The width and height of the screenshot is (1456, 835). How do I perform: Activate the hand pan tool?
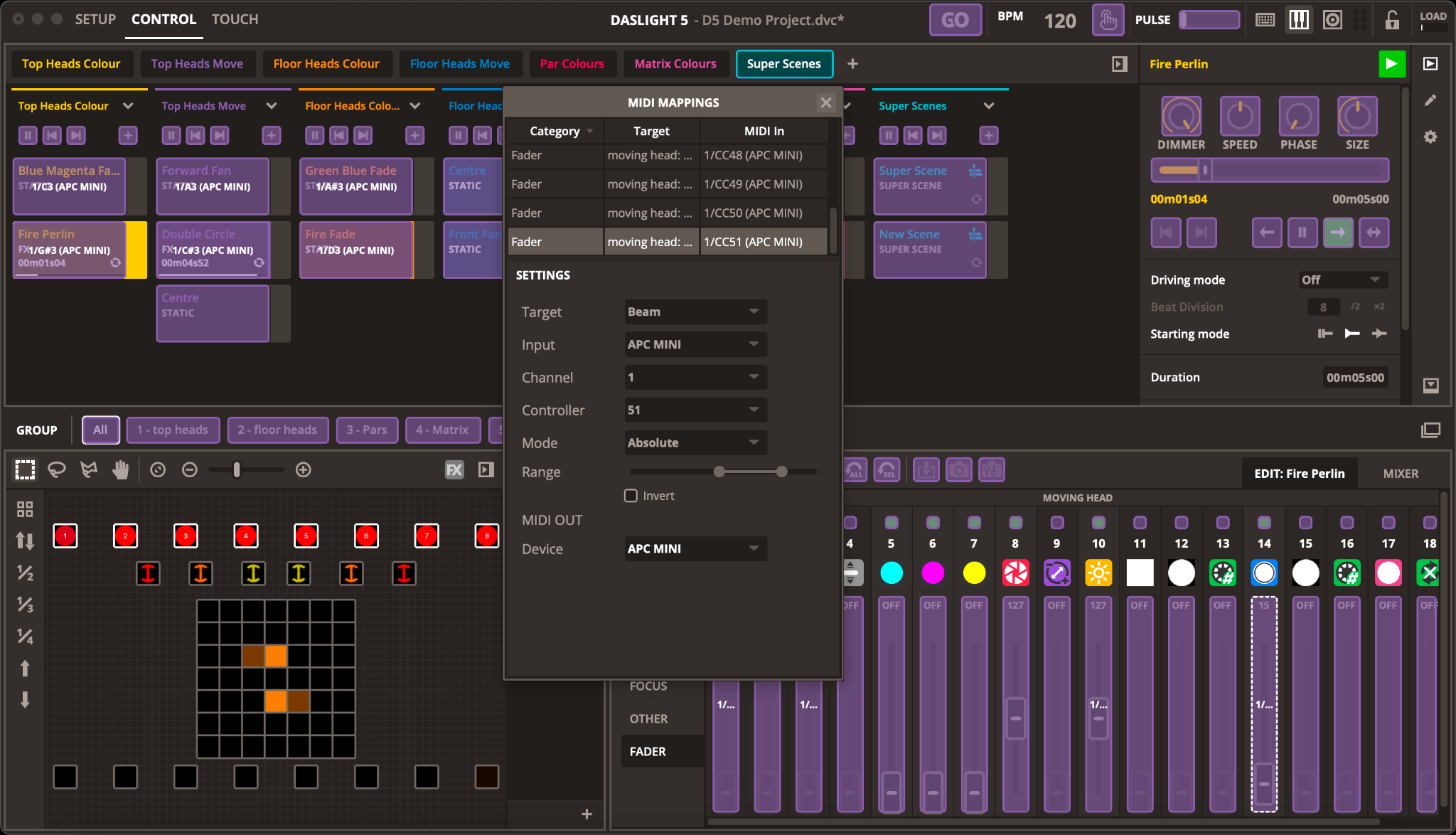tap(121, 469)
